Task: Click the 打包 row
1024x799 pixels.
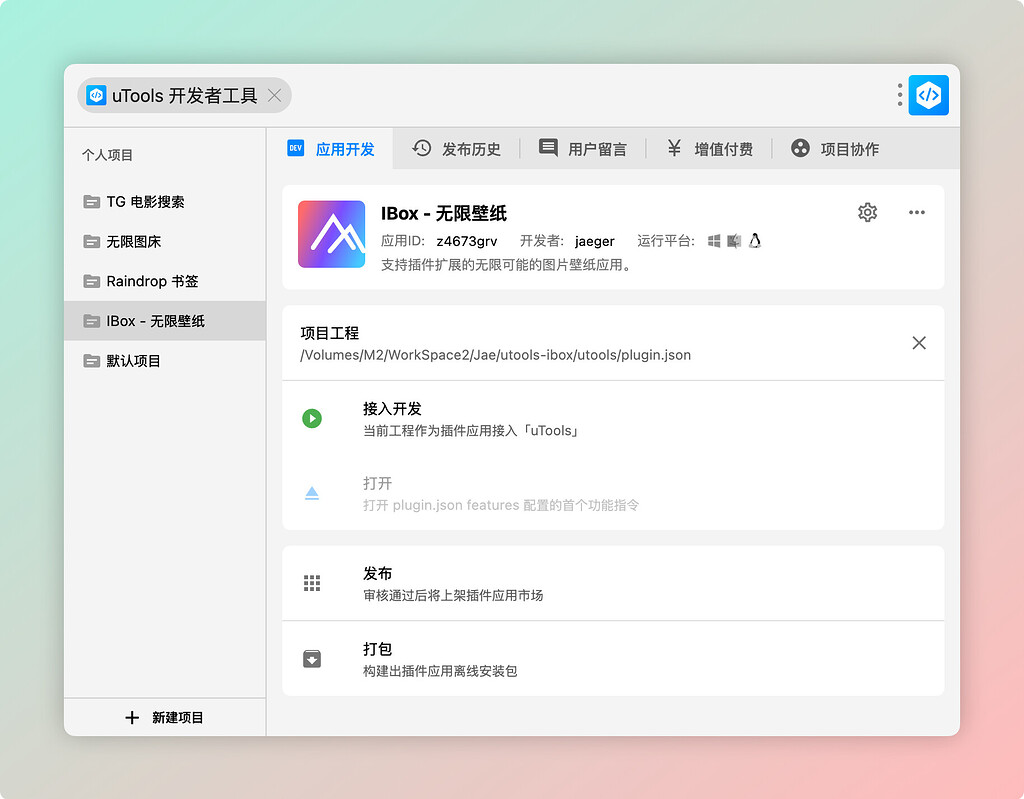Action: pyautogui.click(x=613, y=659)
